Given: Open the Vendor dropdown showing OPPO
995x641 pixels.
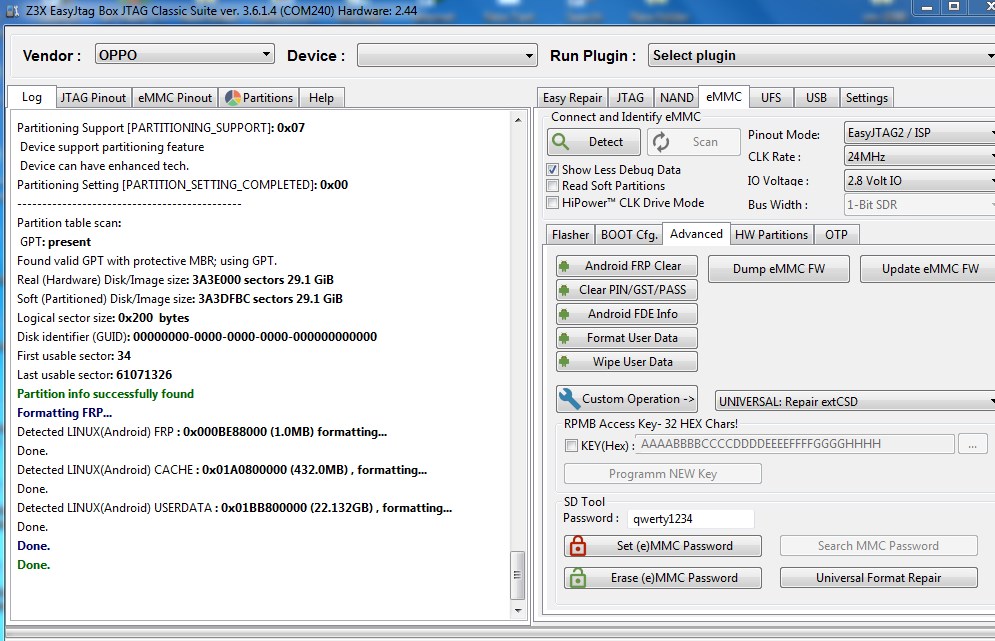Looking at the screenshot, I should click(185, 55).
